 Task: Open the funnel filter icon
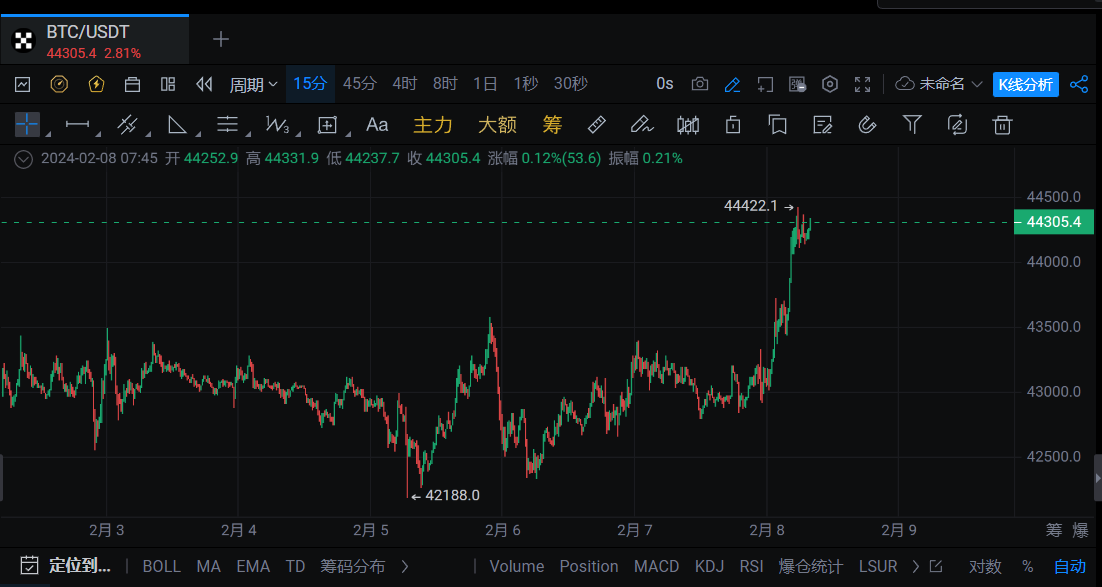912,125
